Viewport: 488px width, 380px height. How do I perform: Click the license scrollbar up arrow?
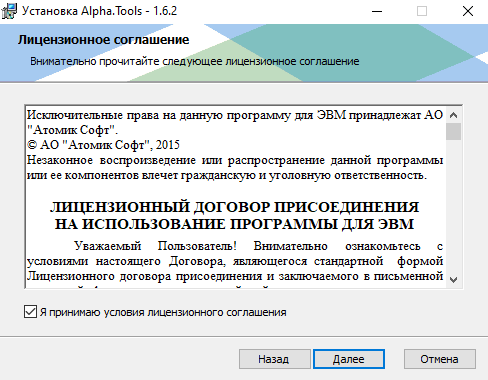click(x=453, y=115)
